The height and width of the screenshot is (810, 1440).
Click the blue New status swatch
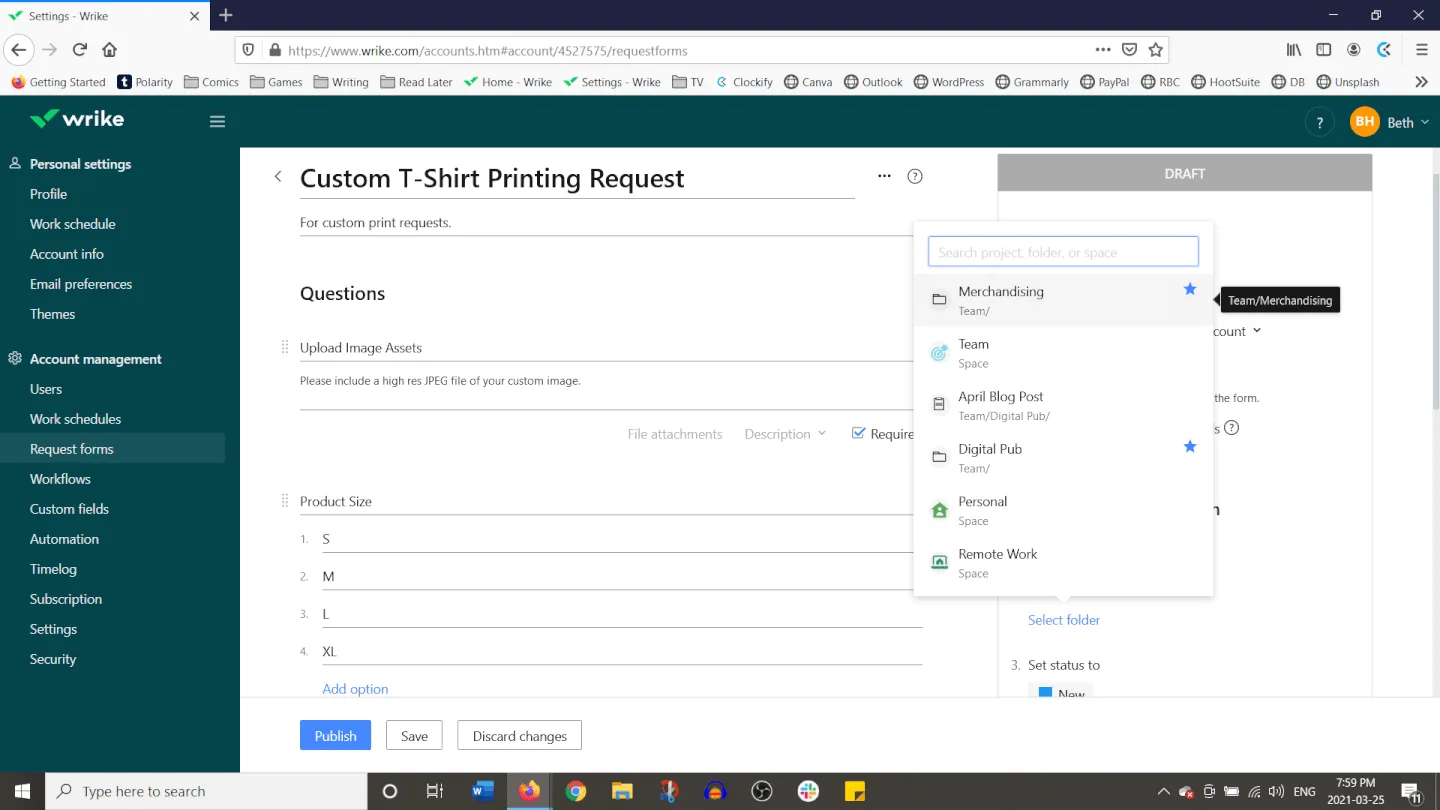click(1045, 693)
